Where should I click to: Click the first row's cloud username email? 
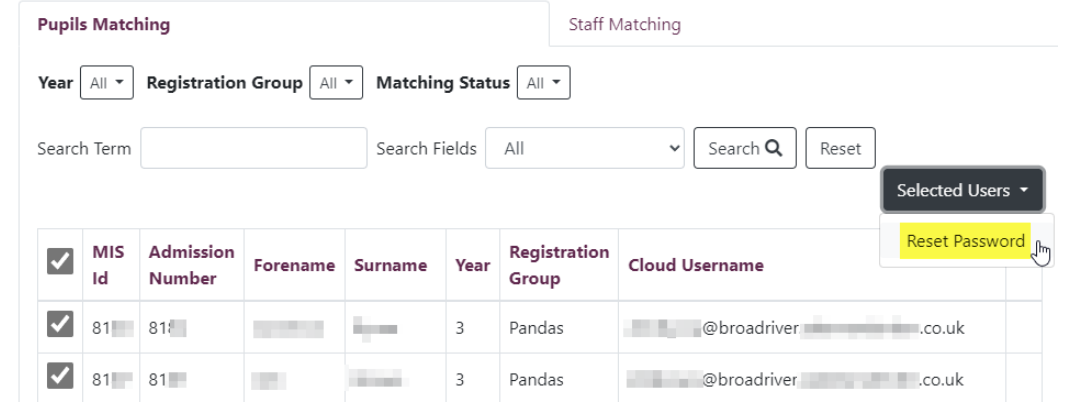click(795, 328)
